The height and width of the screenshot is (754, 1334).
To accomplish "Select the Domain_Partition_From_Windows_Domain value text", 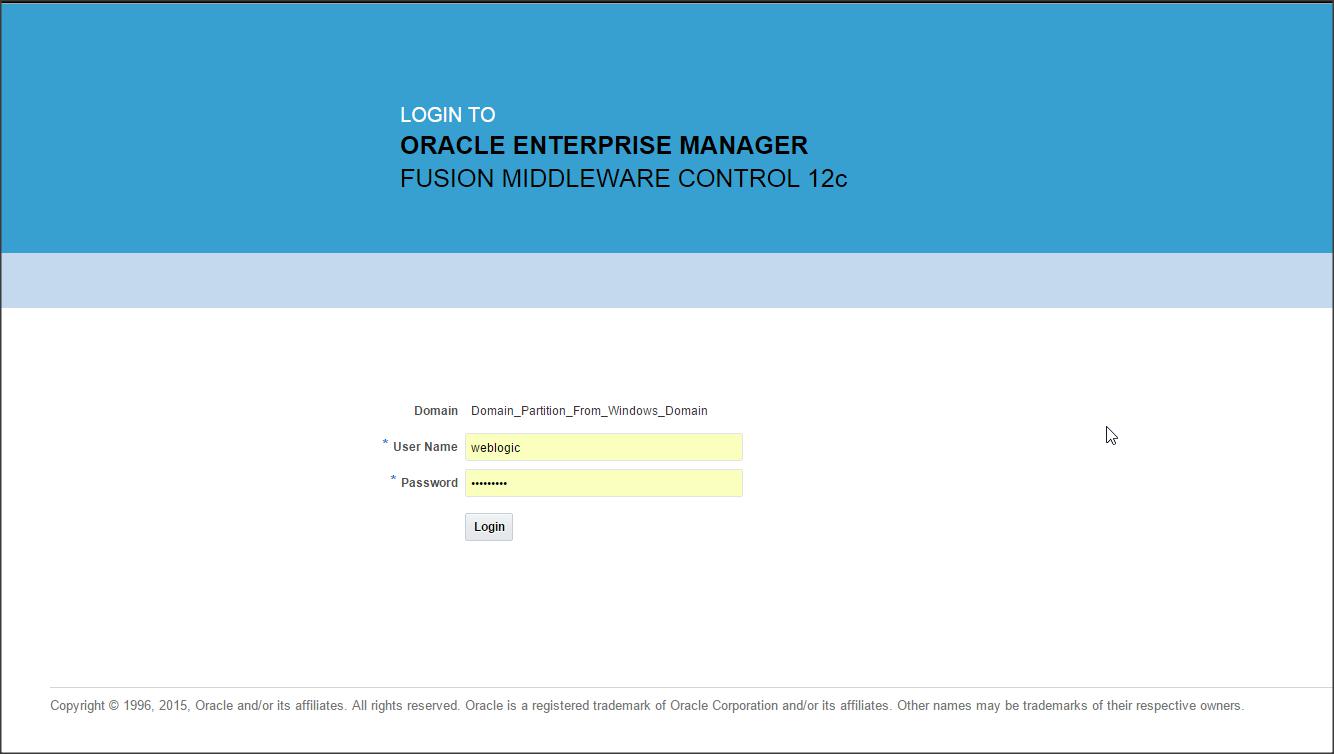I will (x=589, y=411).
